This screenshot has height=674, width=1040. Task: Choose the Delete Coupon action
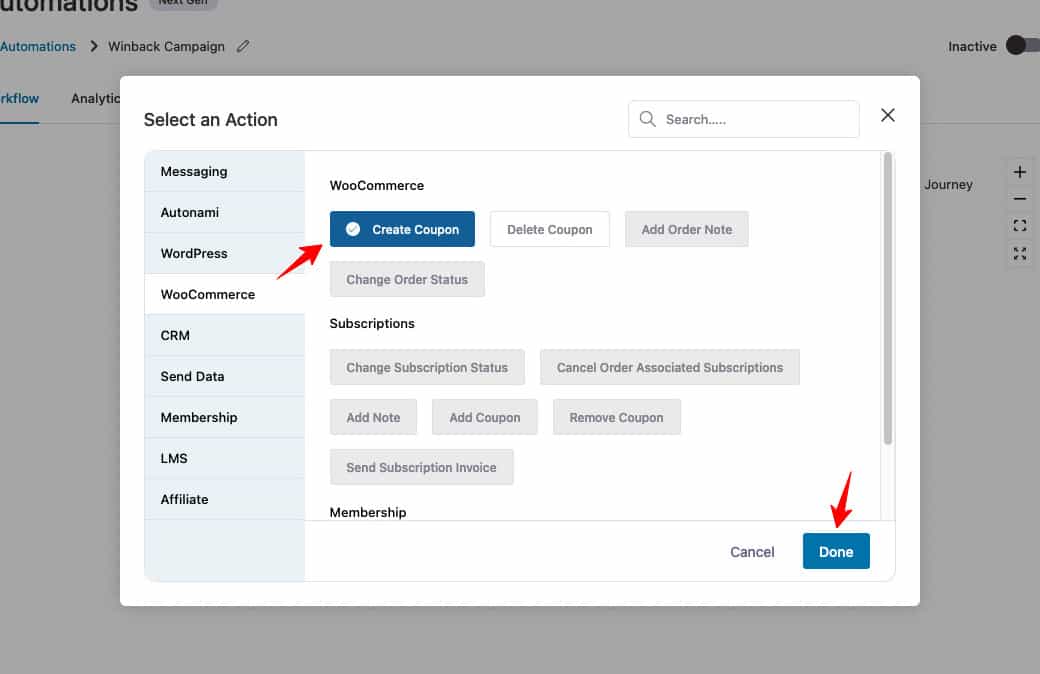tap(549, 228)
